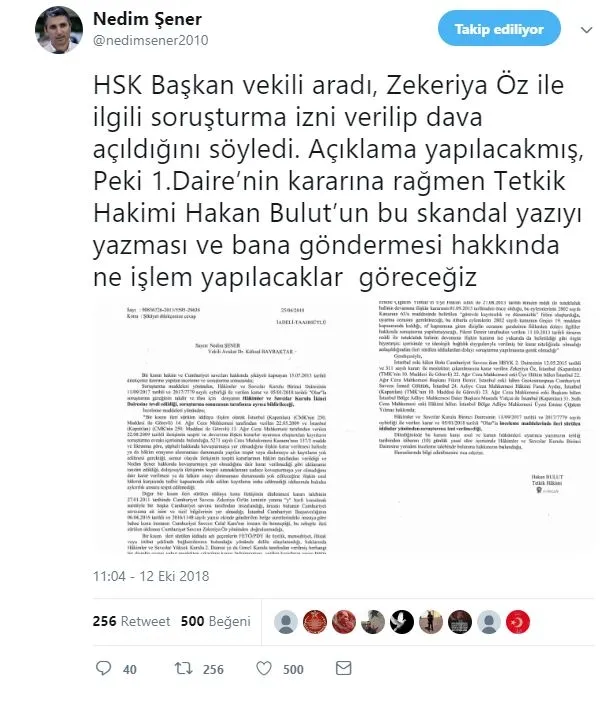
Task: Toggle the Takip ediliyor follow button
Action: tap(499, 29)
